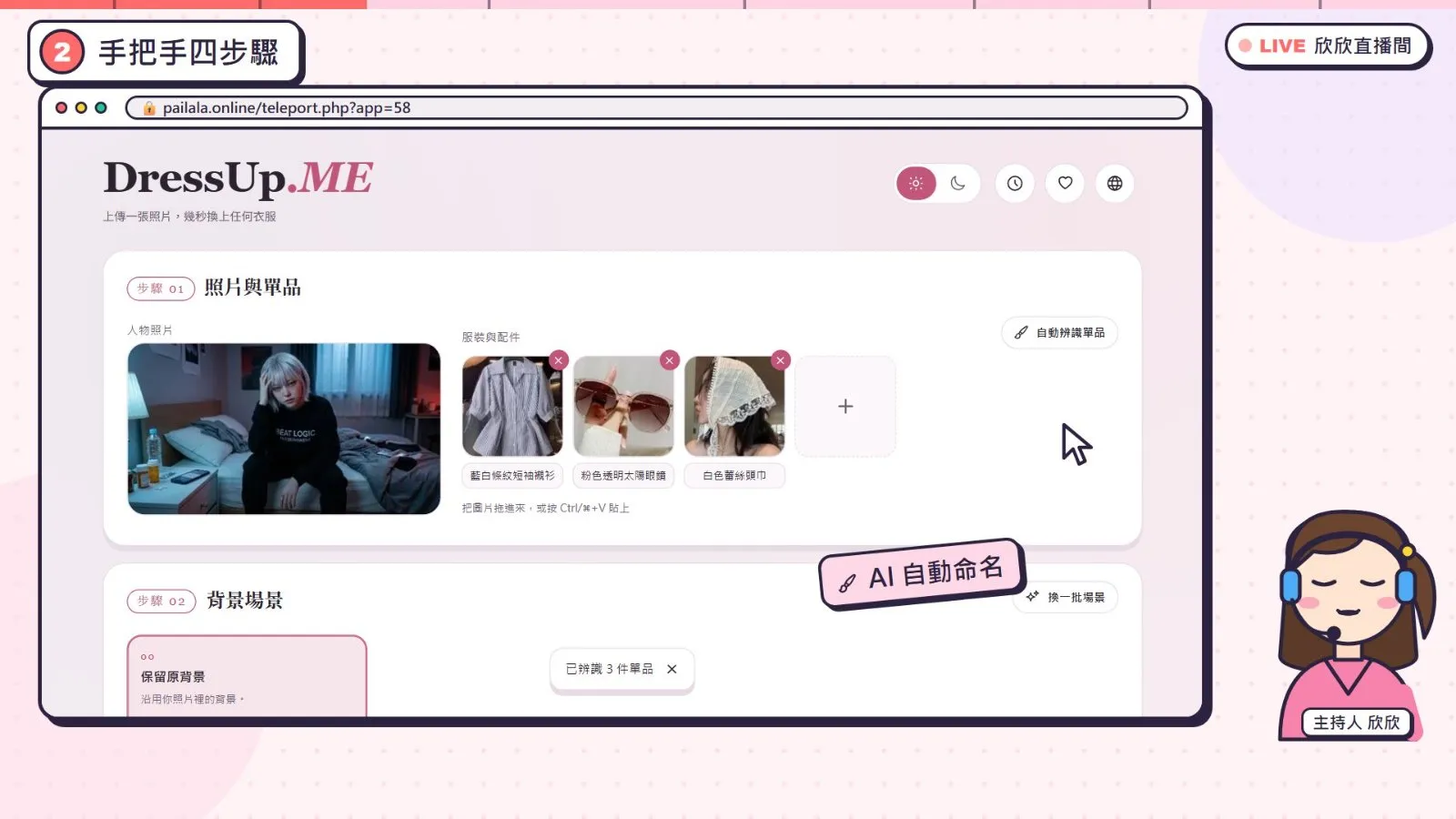Open language globe icon
This screenshot has width=1456, height=819.
click(x=1115, y=183)
